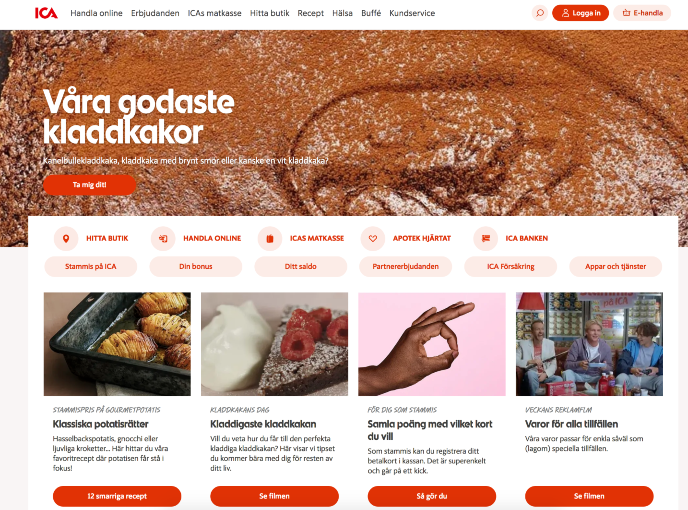Click the Ta mig dit! button
The width and height of the screenshot is (688, 510).
(90, 185)
